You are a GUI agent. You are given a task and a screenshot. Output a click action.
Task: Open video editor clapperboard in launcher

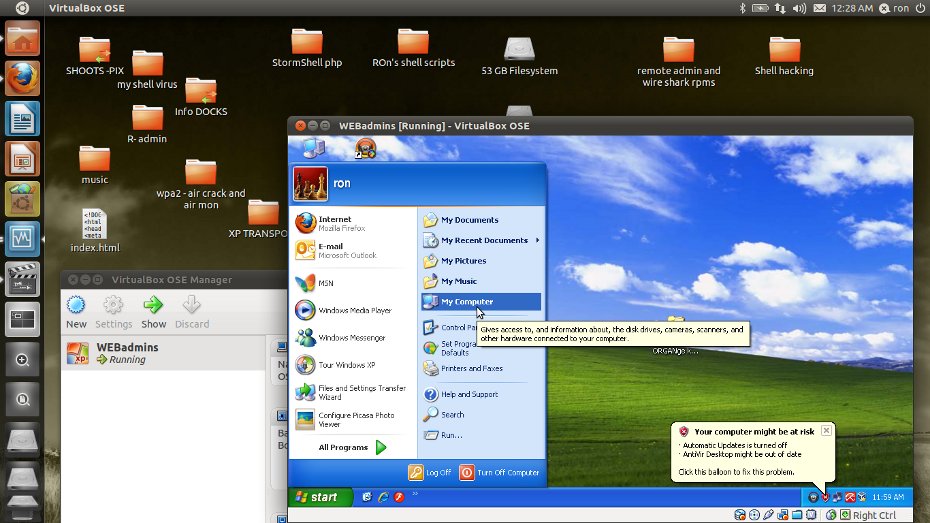point(23,279)
